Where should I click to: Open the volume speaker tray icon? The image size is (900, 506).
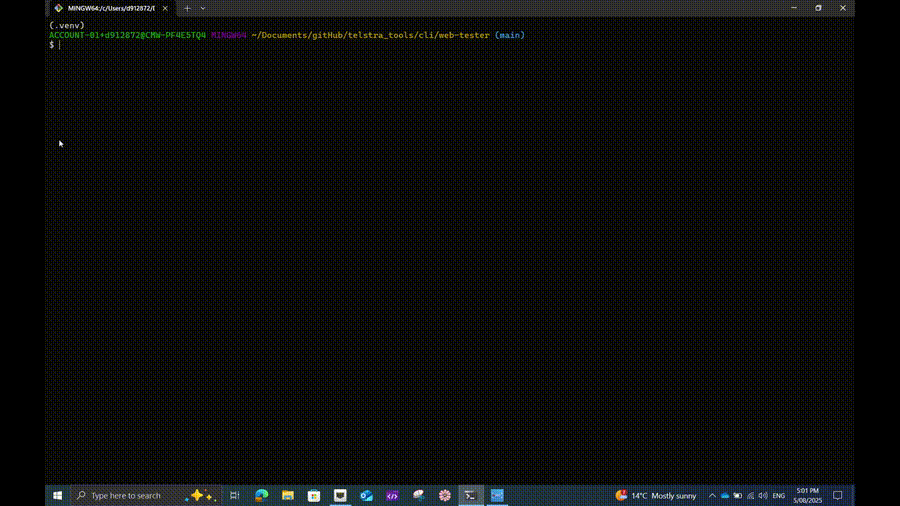tap(763, 496)
